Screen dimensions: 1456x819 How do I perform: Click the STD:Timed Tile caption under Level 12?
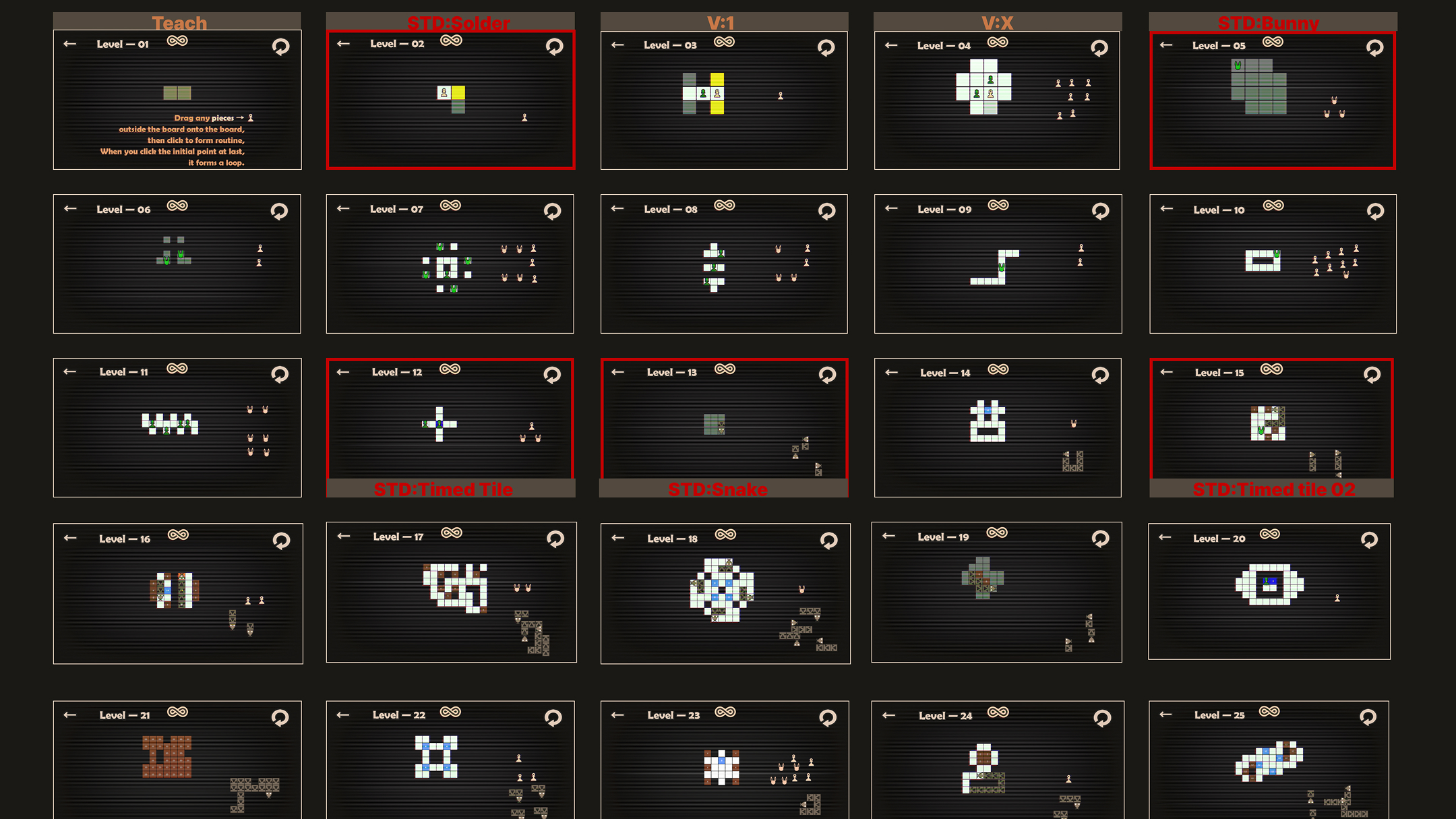click(x=444, y=489)
